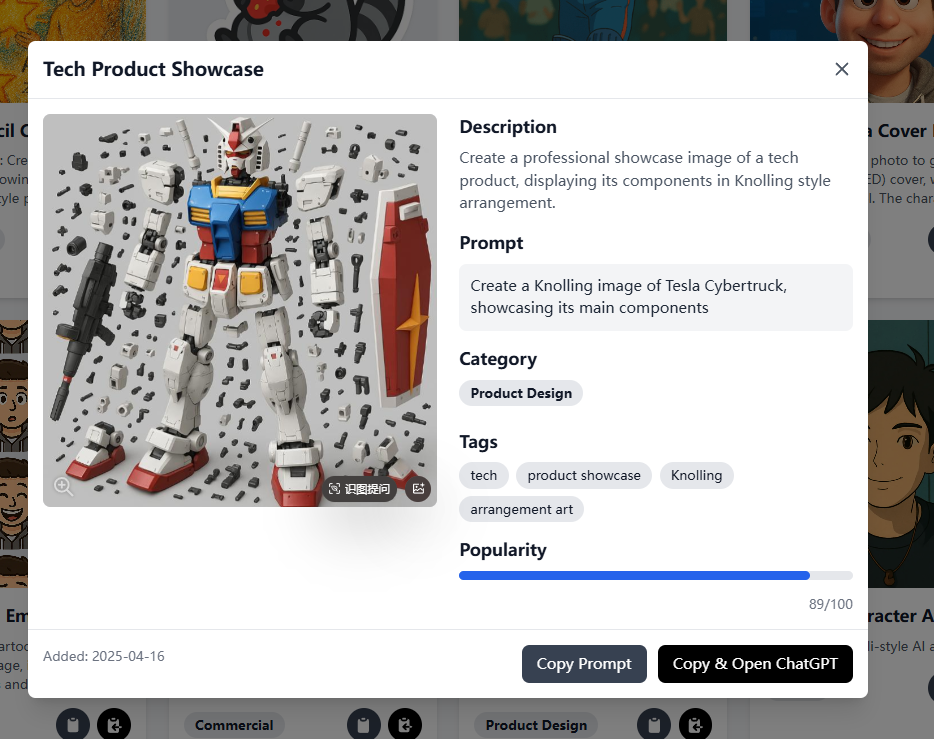934x739 pixels.
Task: Click the 识图提问 image question button
Action: pyautogui.click(x=359, y=489)
